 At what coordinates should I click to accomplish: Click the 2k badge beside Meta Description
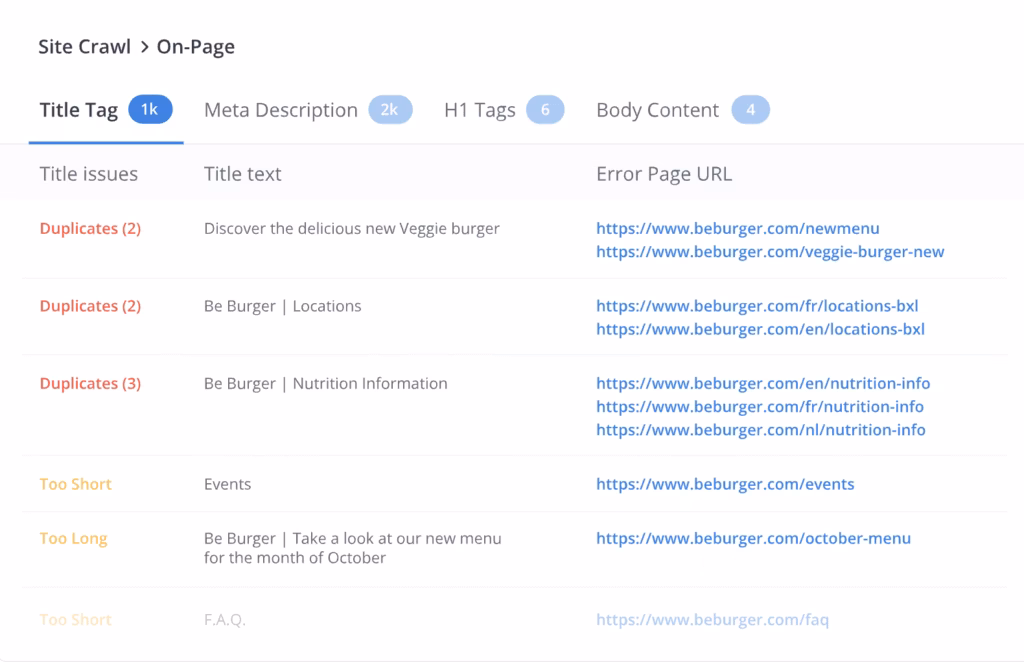pos(389,110)
